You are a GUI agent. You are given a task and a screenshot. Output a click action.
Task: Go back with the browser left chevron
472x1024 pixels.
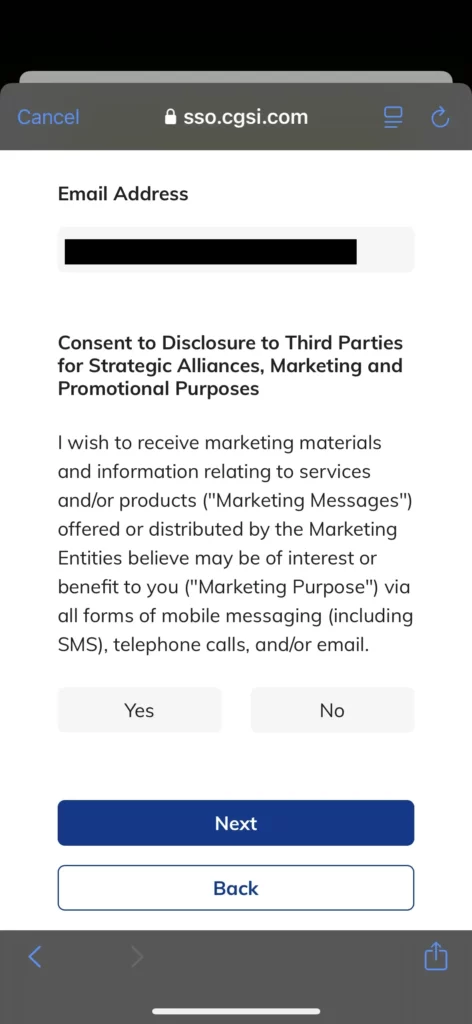coord(35,957)
